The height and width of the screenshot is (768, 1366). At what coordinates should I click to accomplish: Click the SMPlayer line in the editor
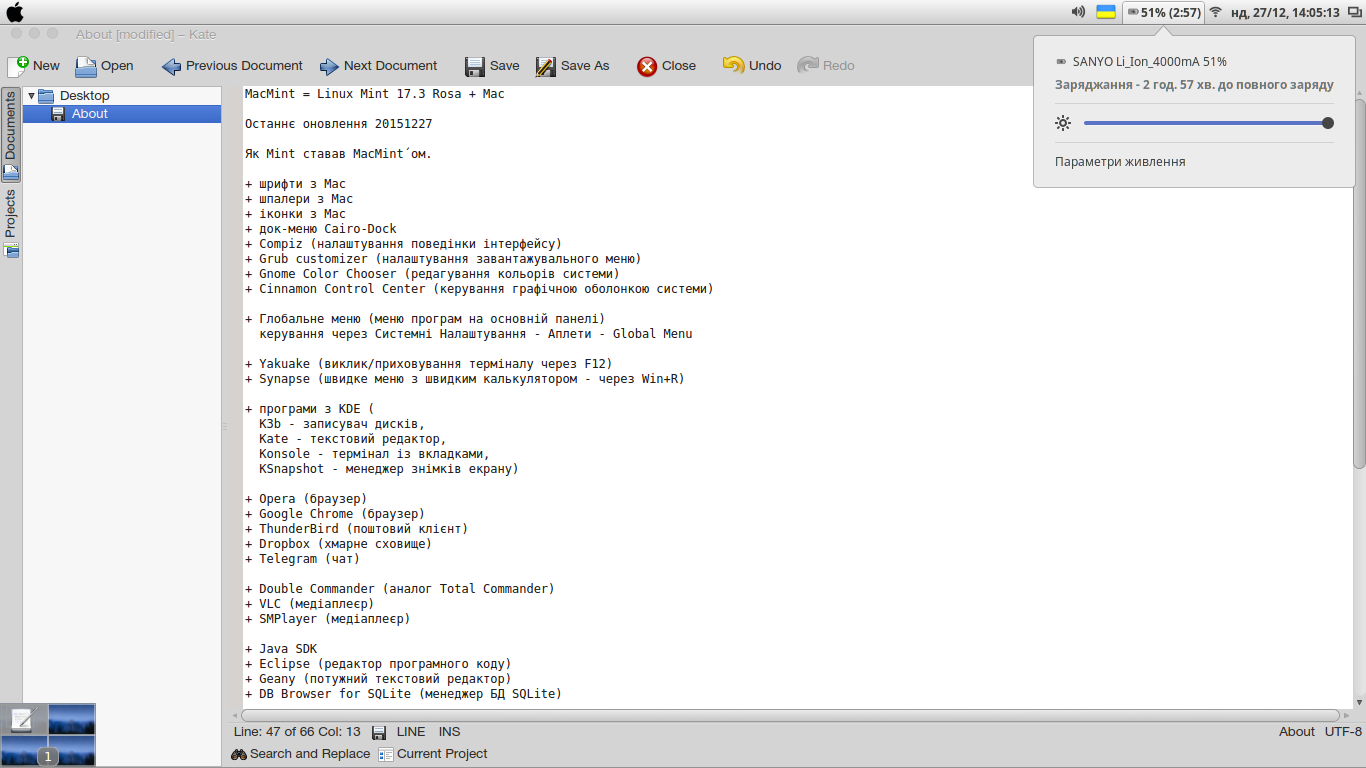[x=328, y=619]
